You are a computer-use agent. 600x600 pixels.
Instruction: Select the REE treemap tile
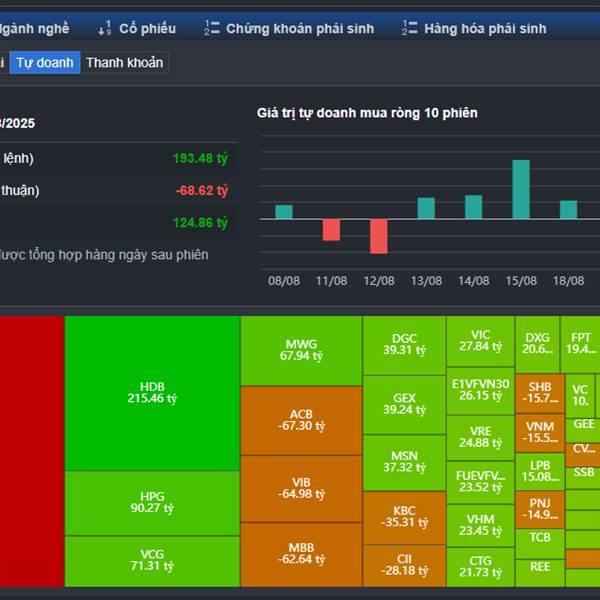[540, 572]
